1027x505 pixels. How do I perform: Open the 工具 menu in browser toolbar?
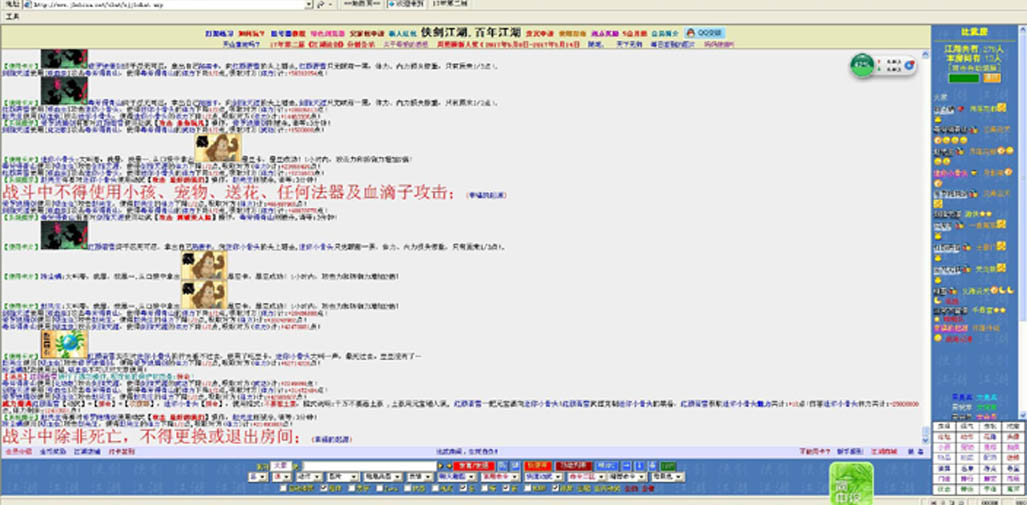[12, 16]
